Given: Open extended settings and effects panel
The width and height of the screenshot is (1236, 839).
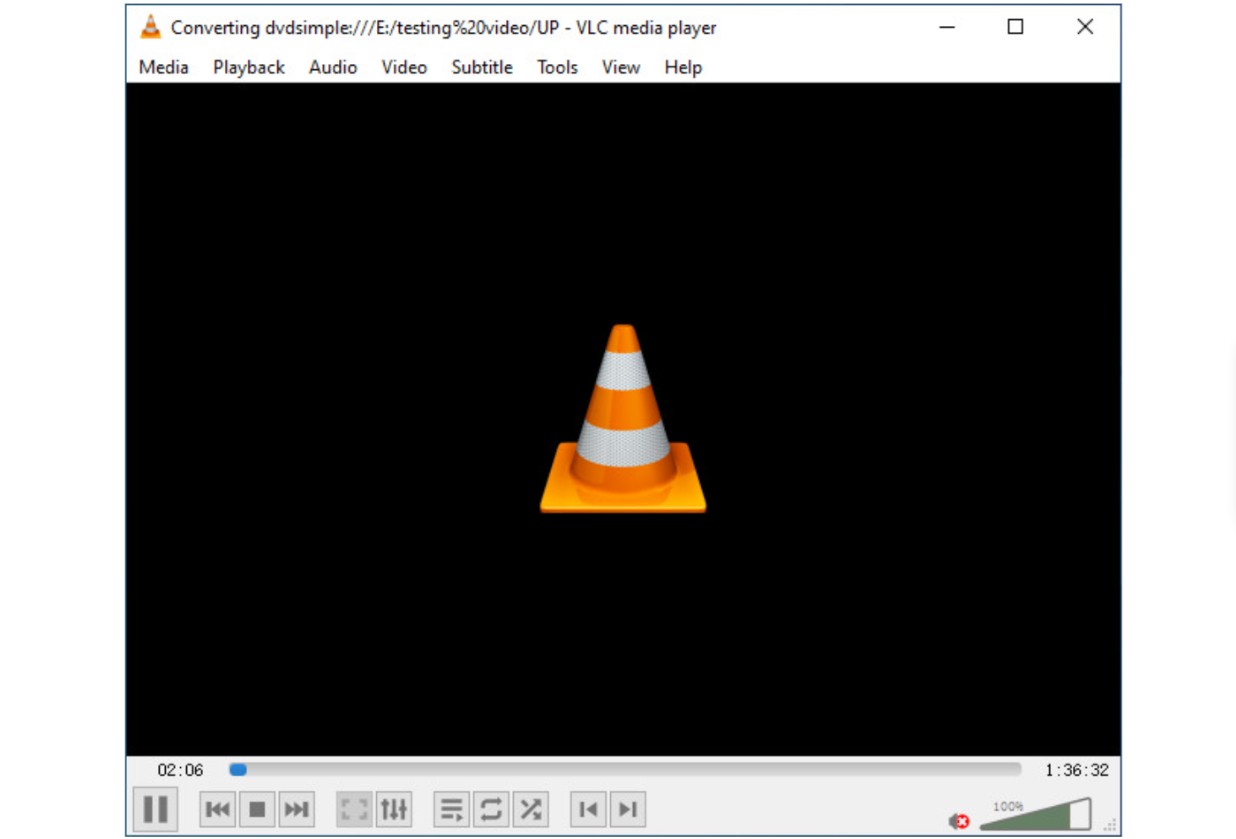Looking at the screenshot, I should coord(394,809).
